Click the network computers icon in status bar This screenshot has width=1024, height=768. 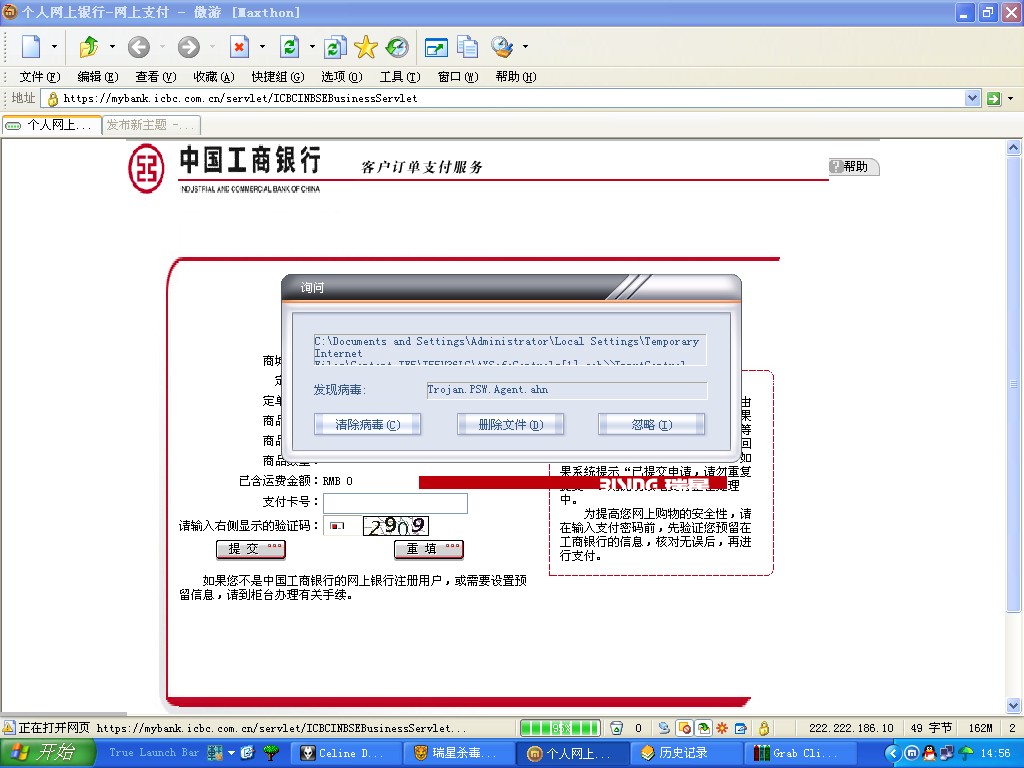click(664, 728)
